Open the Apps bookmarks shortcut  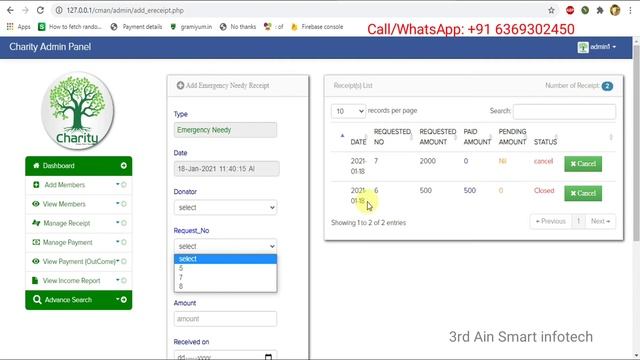[x=18, y=27]
